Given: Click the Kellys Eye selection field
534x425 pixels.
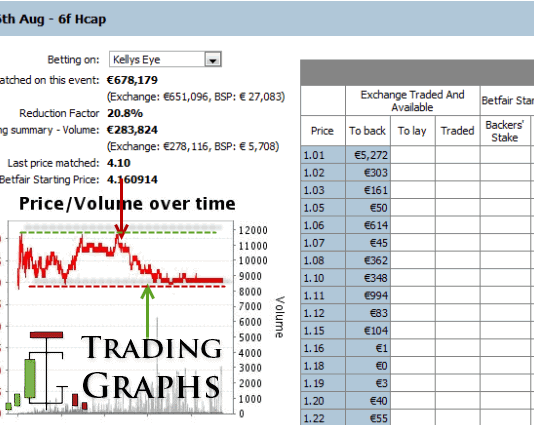Looking at the screenshot, I should pos(165,59).
